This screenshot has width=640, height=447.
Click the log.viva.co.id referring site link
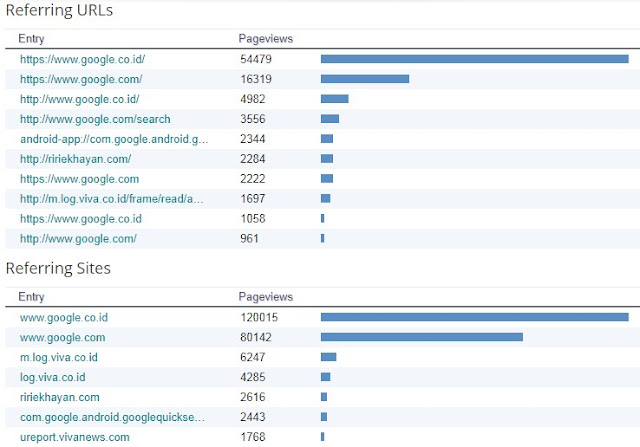(53, 378)
